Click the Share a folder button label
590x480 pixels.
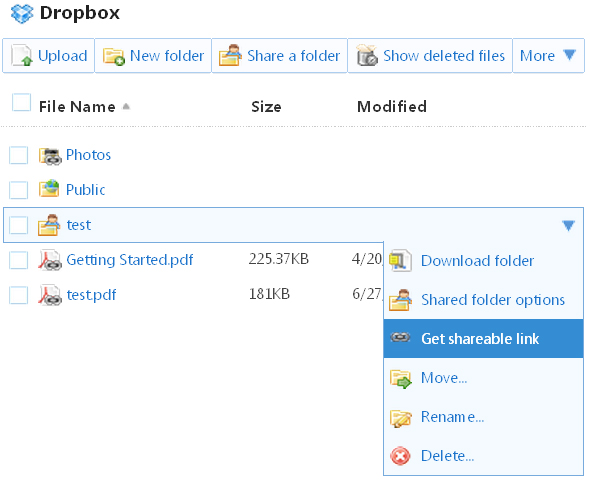(x=293, y=56)
